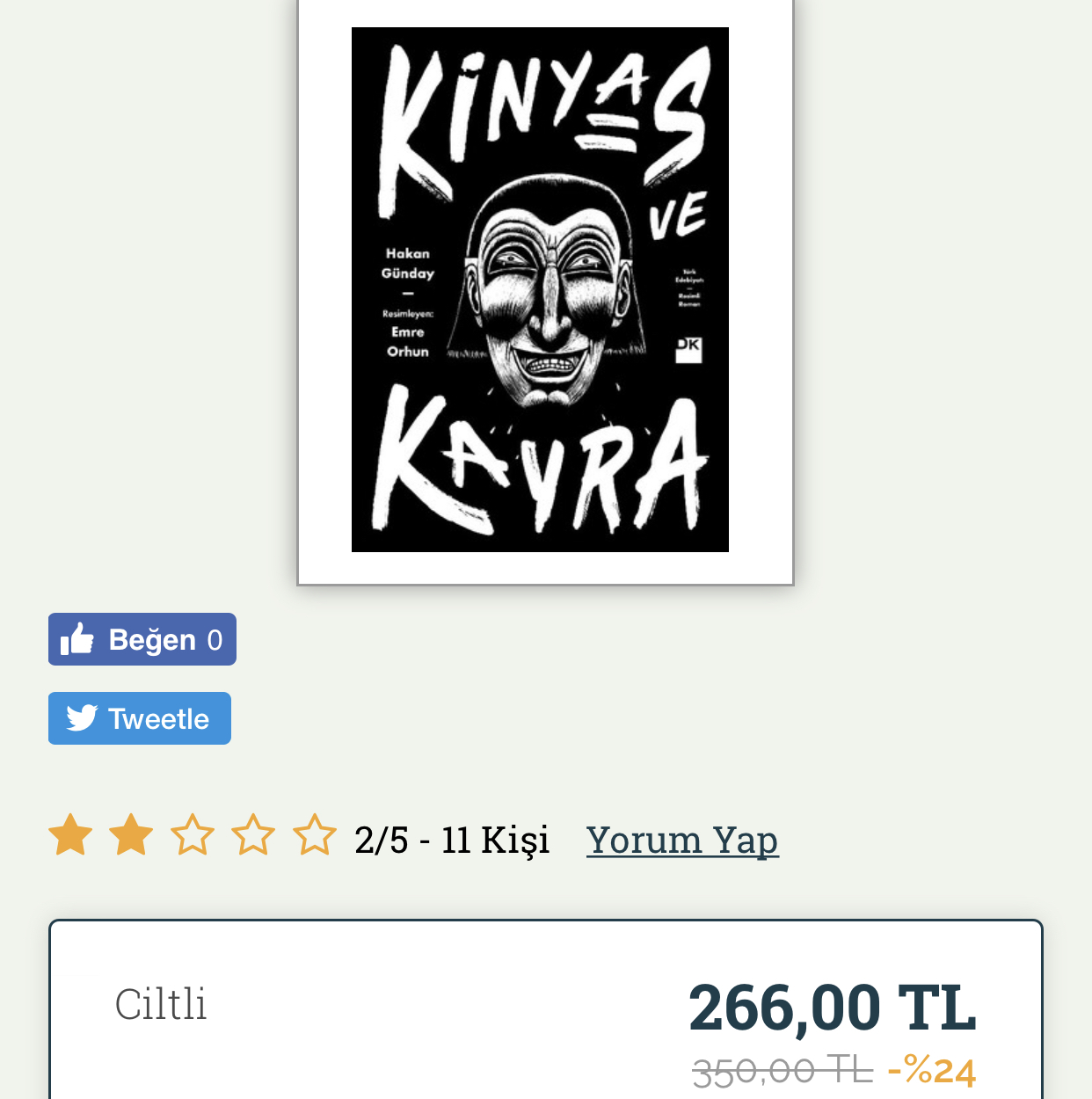Screen dimensions: 1092x1099
Task: Open the Kinyas ve Kayra cover image
Action: 540,289
